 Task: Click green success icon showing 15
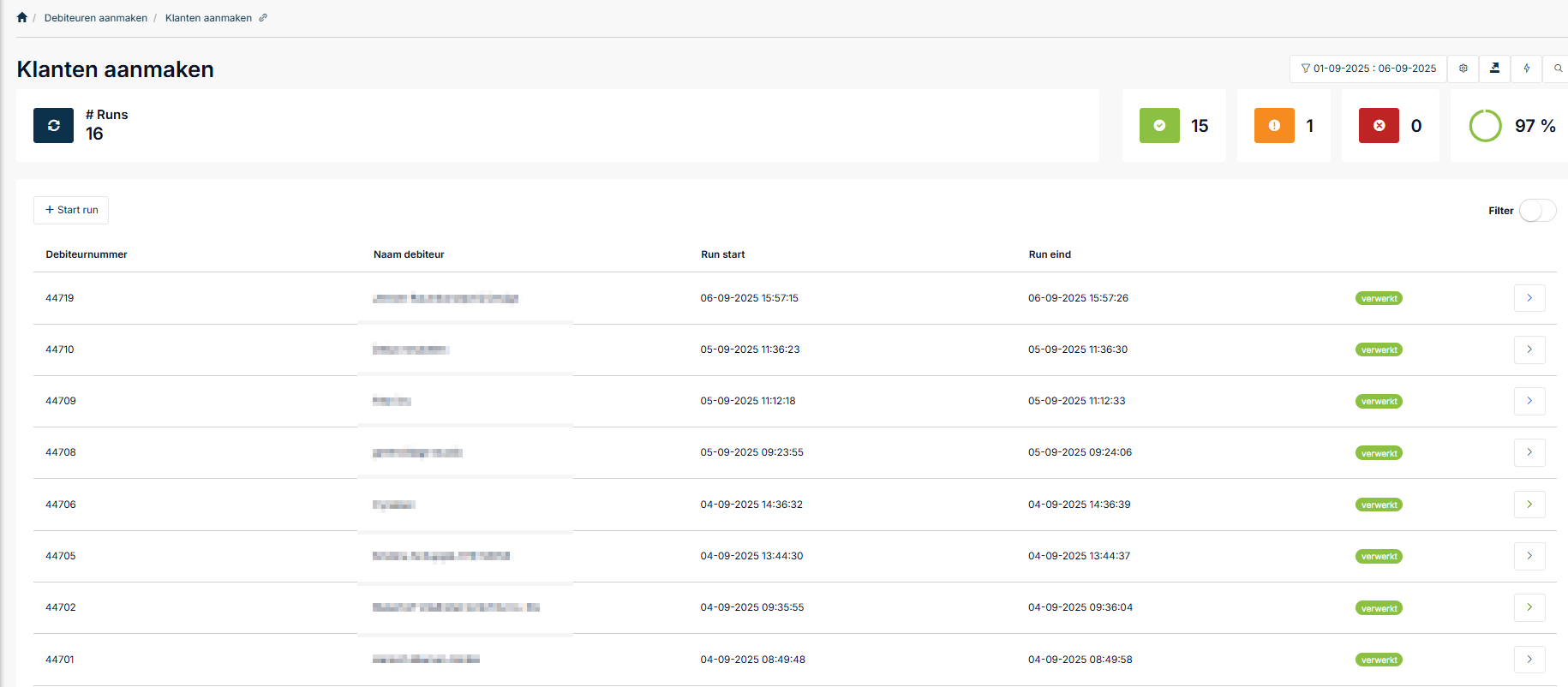1159,125
